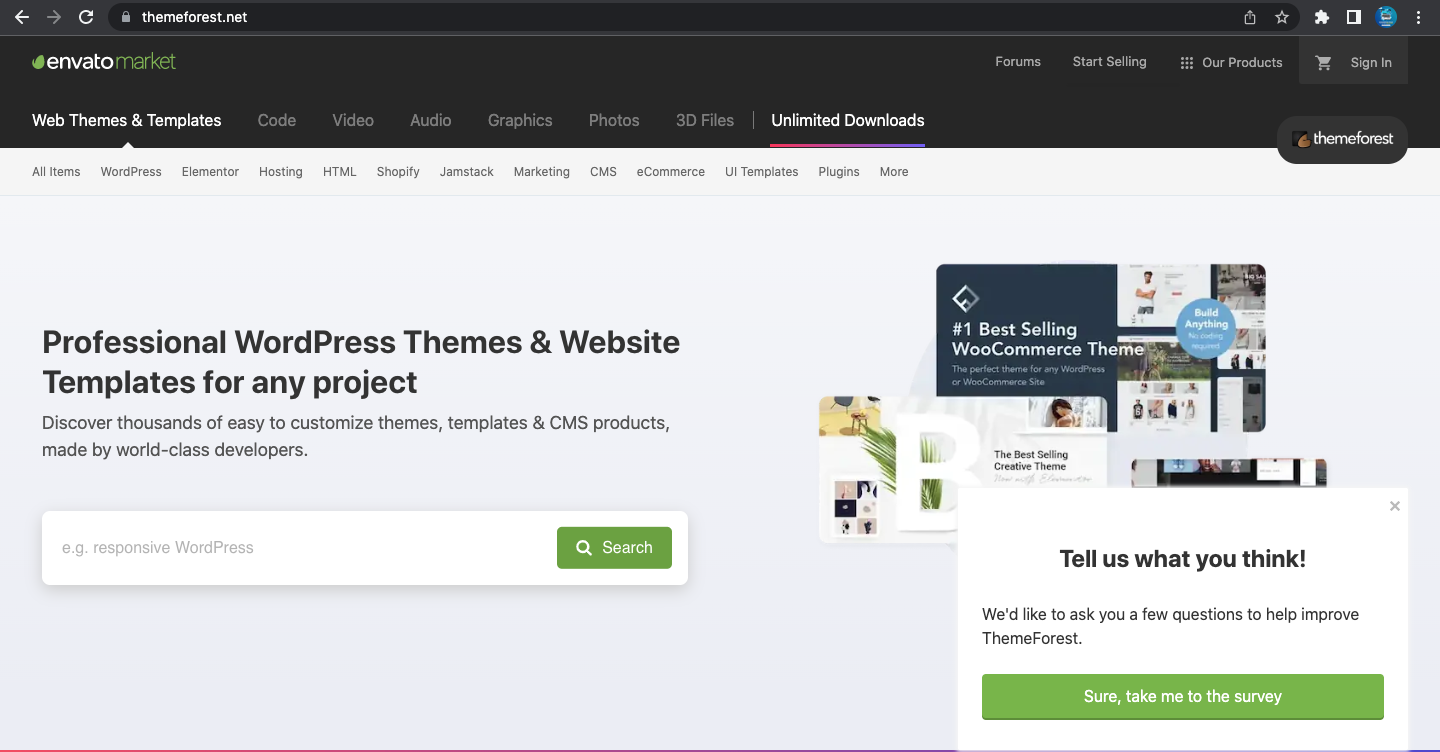This screenshot has width=1440, height=752.
Task: Open Chrome's three-dot menu
Action: (1419, 16)
